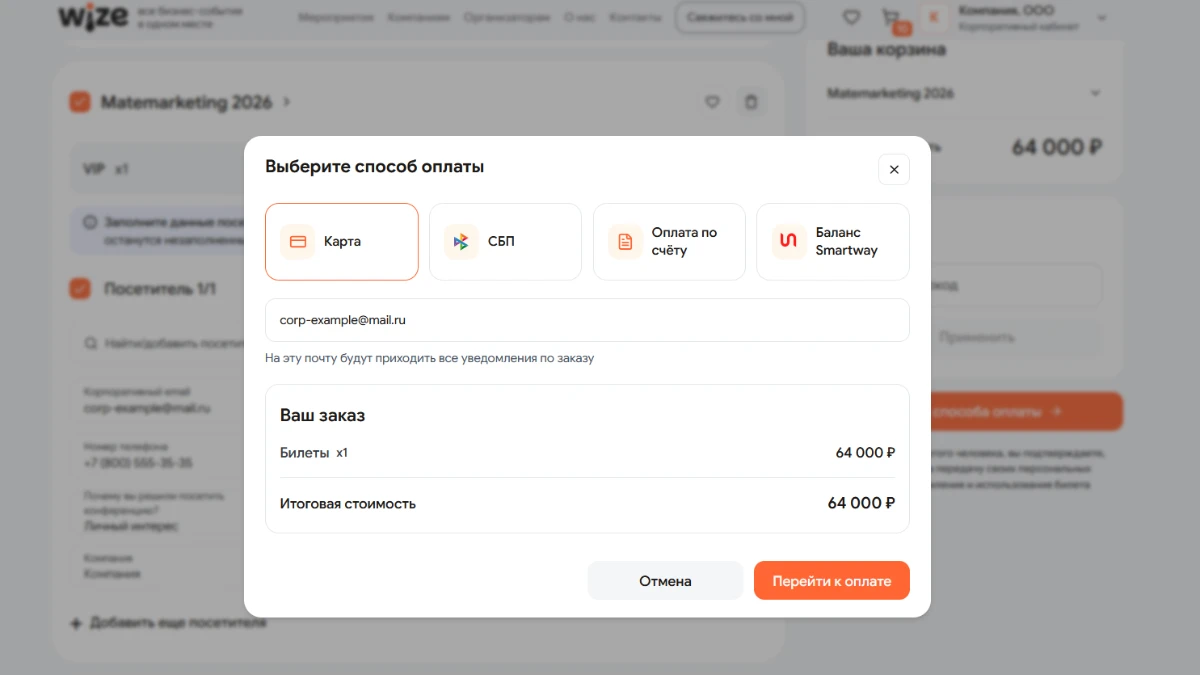The image size is (1200, 675).
Task: Click Перейти к оплате button
Action: tap(832, 581)
